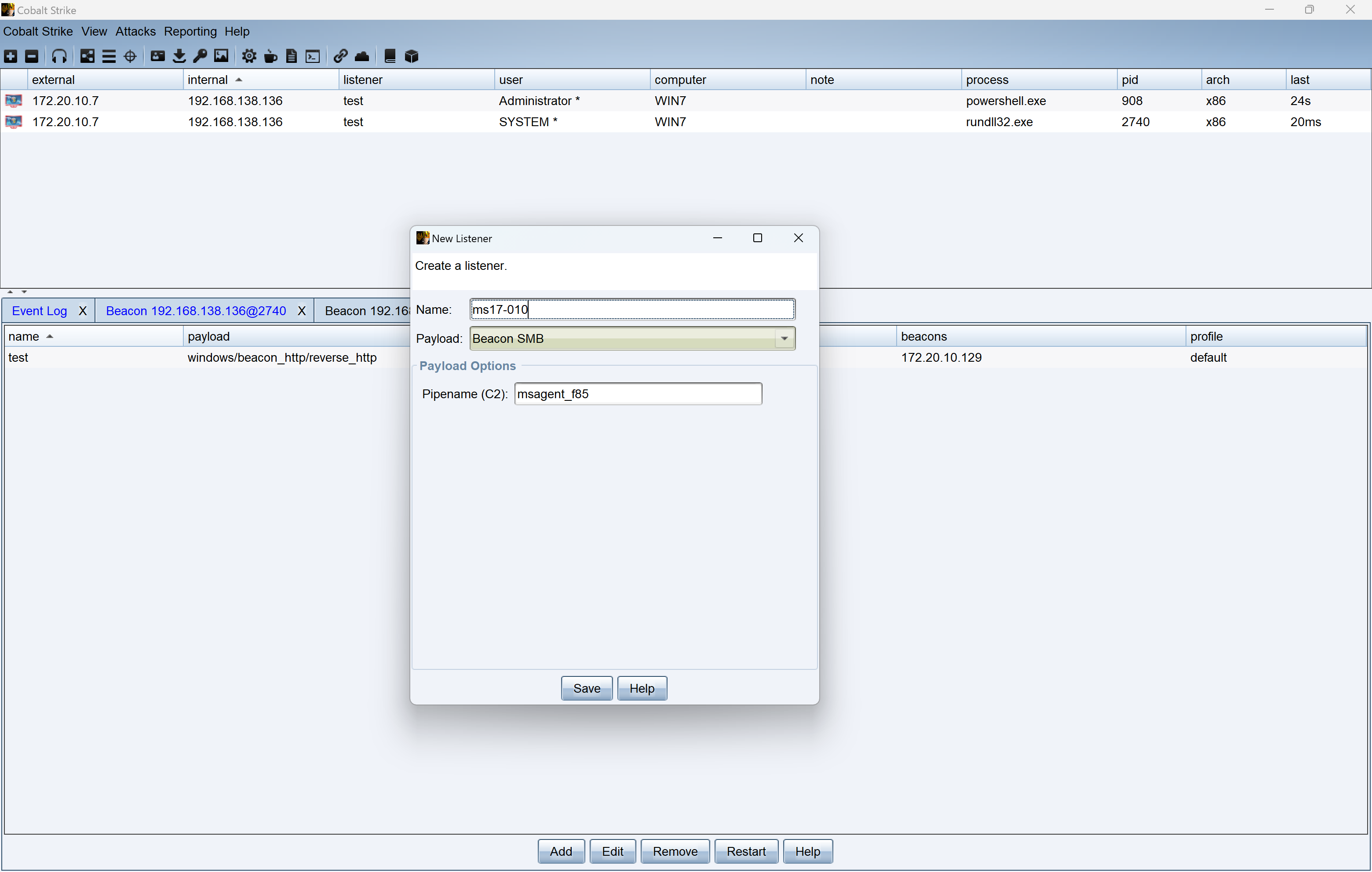Screen dimensions: 1372x872
Task: Open the pivot graph view icon
Action: (x=87, y=56)
